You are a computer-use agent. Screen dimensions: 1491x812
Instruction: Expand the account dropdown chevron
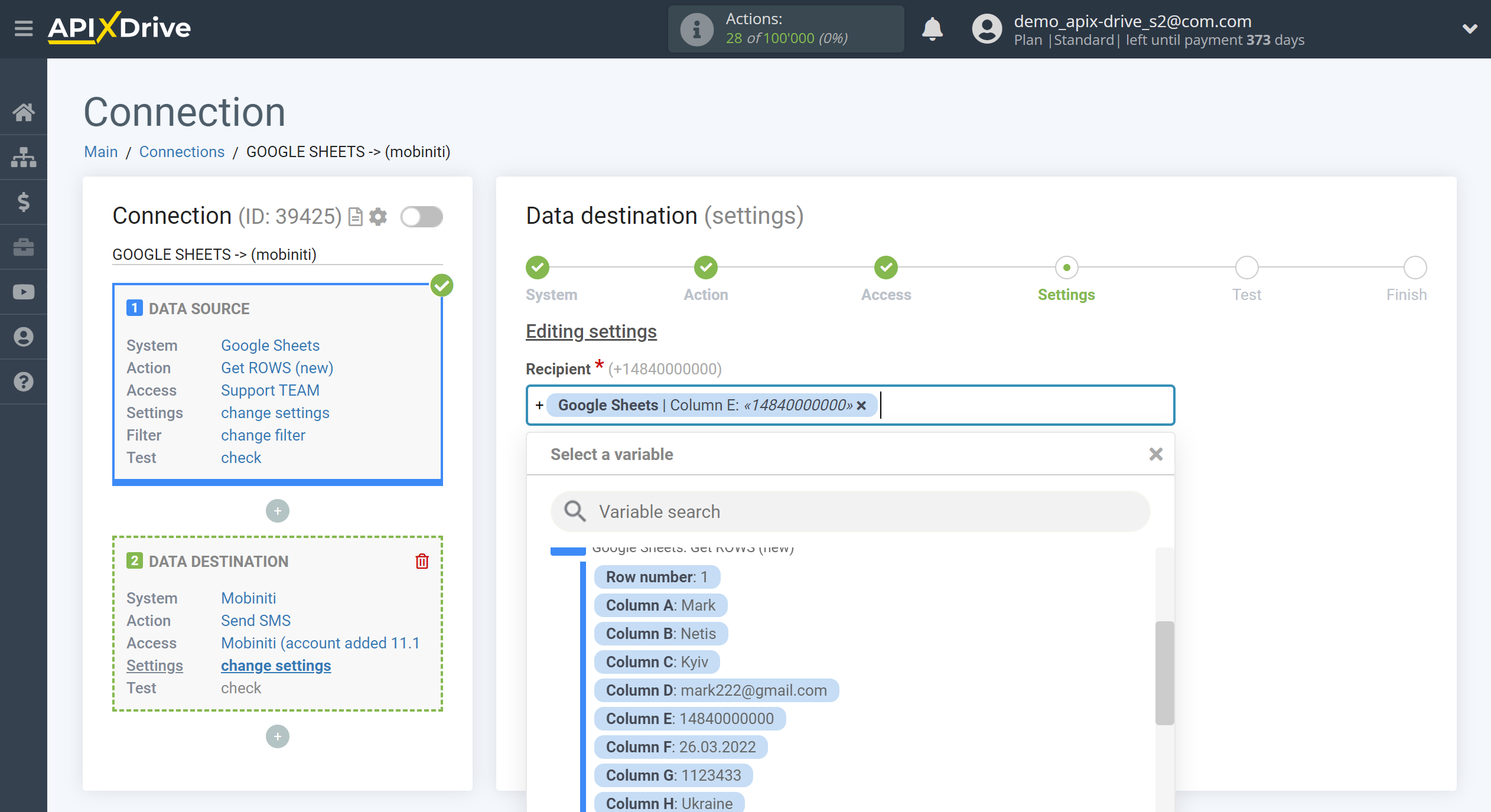click(1470, 28)
